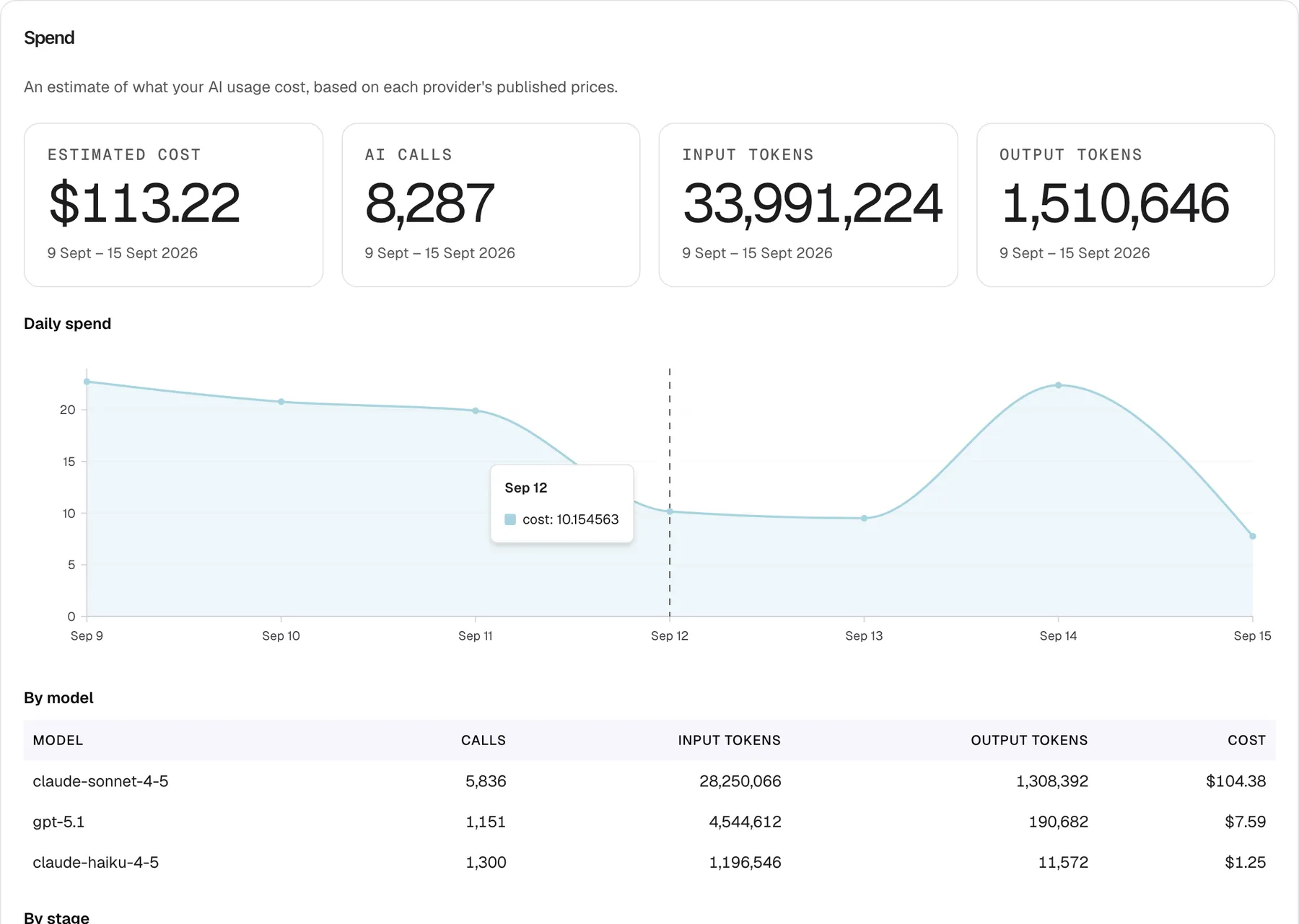Select the Sep 10 data point on chart
Screen dimensions: 1299x924
pyautogui.click(x=281, y=402)
